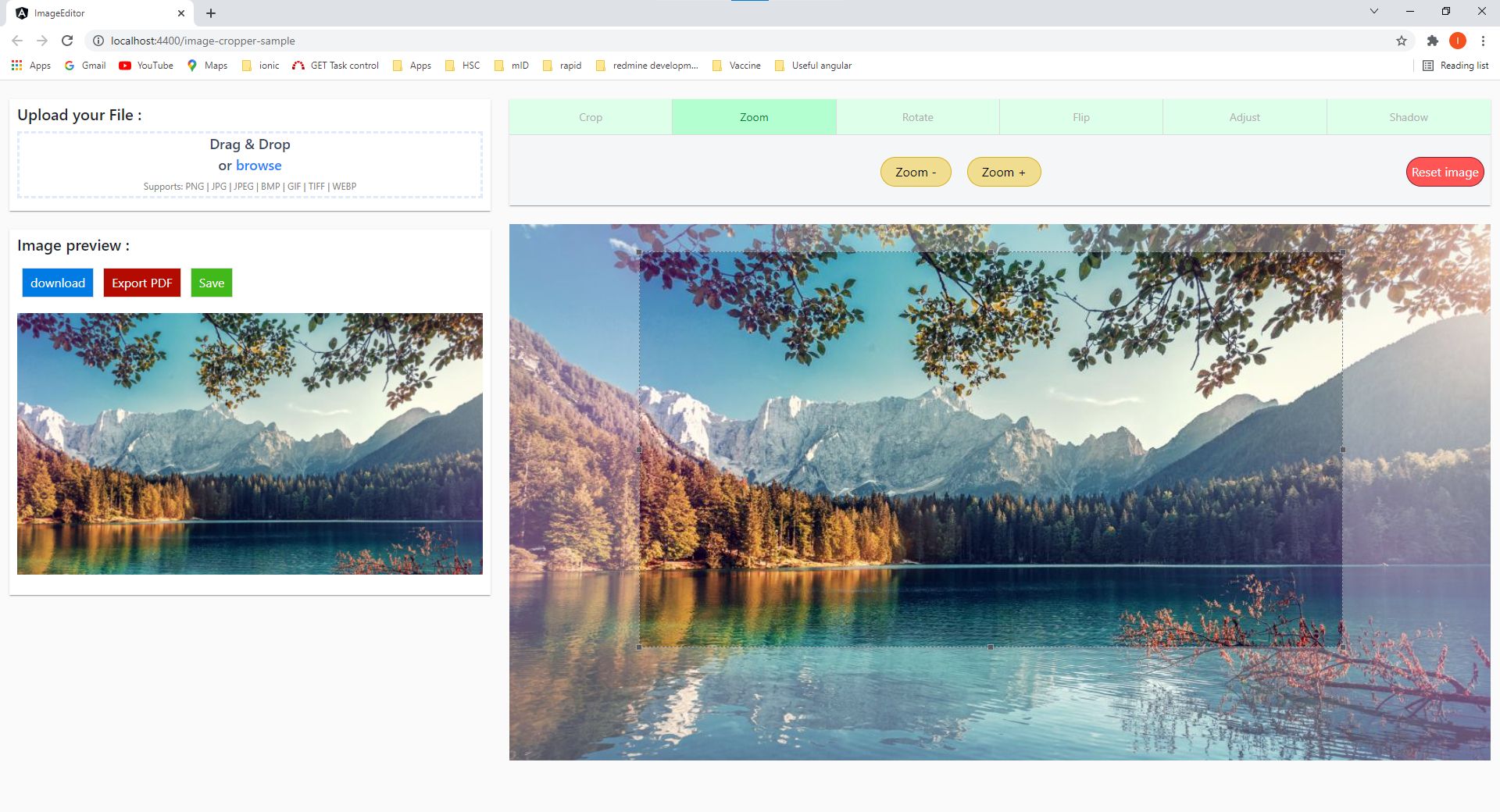The image size is (1500, 812).
Task: Open the Chrome three-dot menu
Action: [x=1483, y=41]
